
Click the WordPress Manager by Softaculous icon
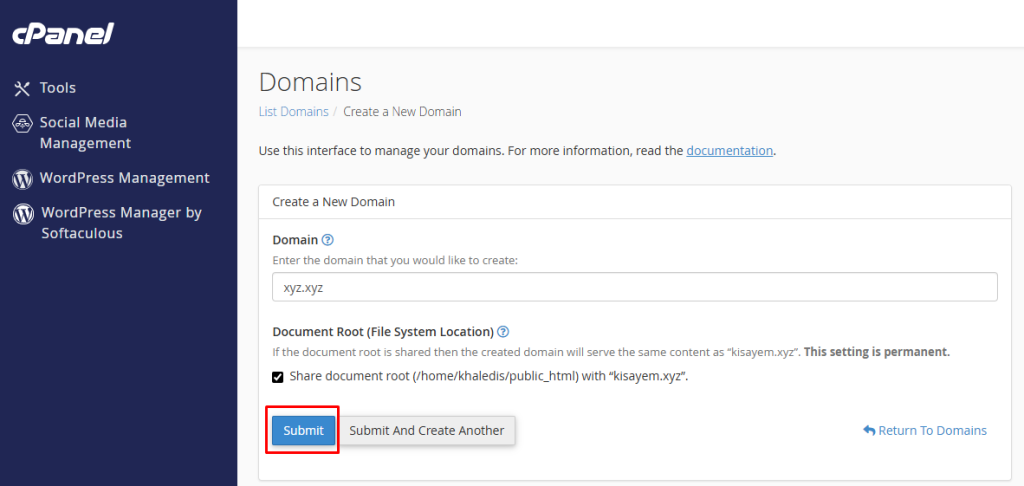tap(22, 214)
